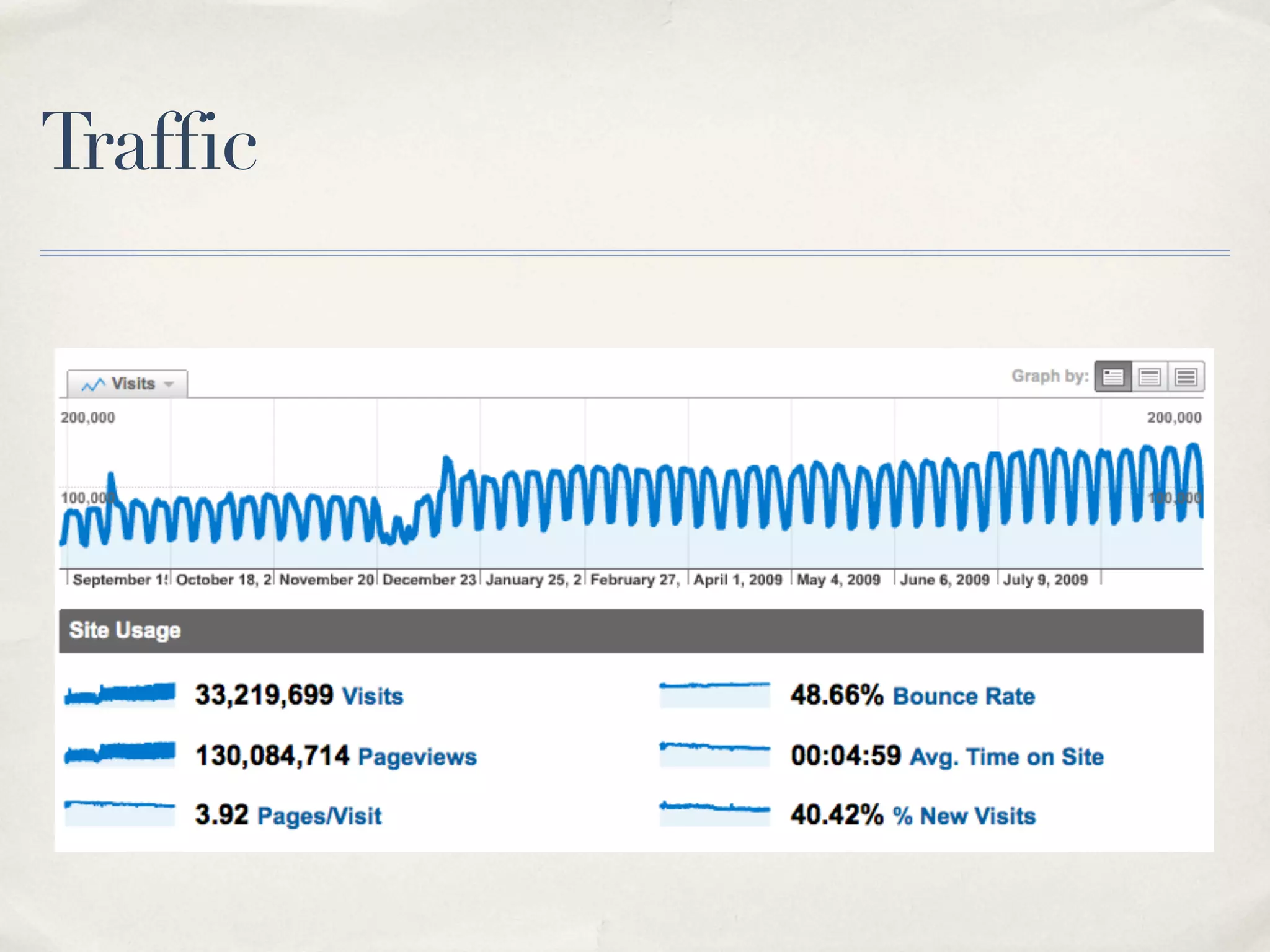Viewport: 1270px width, 952px height.
Task: Select the third Graph by view icon
Action: [x=1186, y=377]
